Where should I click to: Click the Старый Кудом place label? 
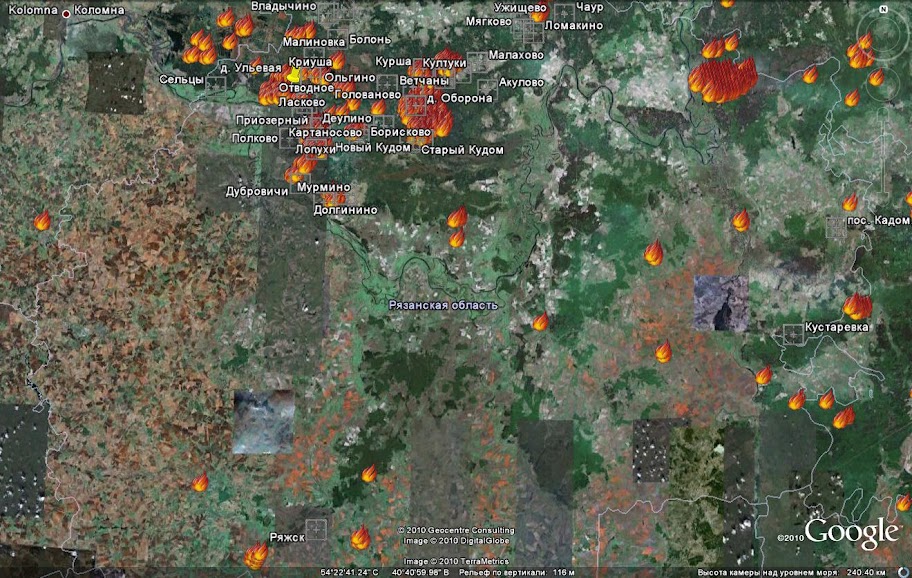462,150
